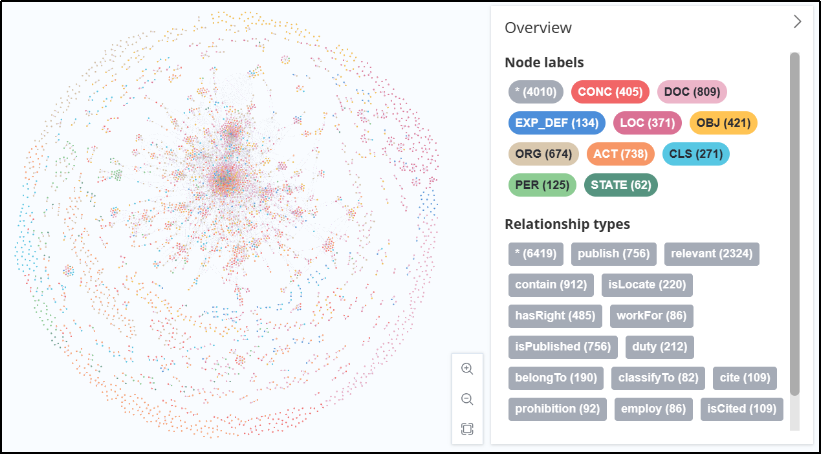822x456 pixels.
Task: Select the isLocate (220) relationship type
Action: point(647,285)
